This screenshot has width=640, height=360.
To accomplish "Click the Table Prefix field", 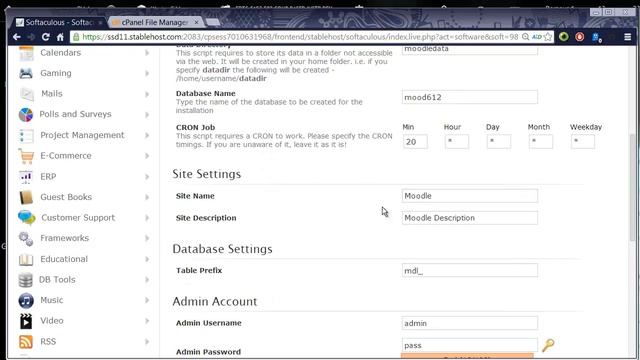I will [x=469, y=271].
